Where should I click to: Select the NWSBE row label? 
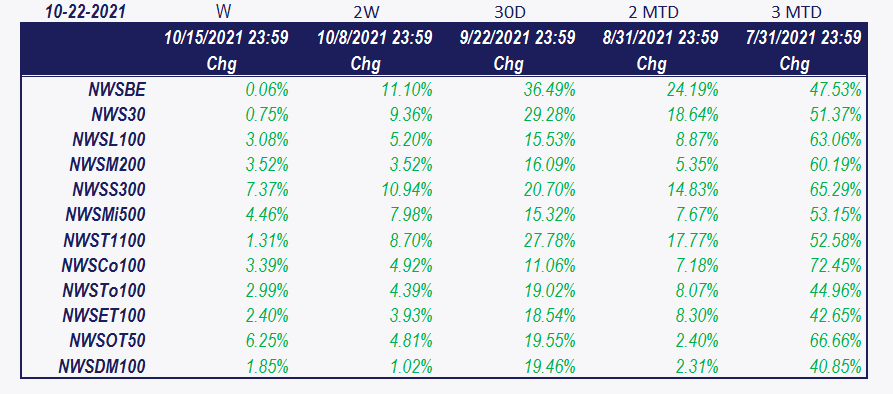coord(117,89)
